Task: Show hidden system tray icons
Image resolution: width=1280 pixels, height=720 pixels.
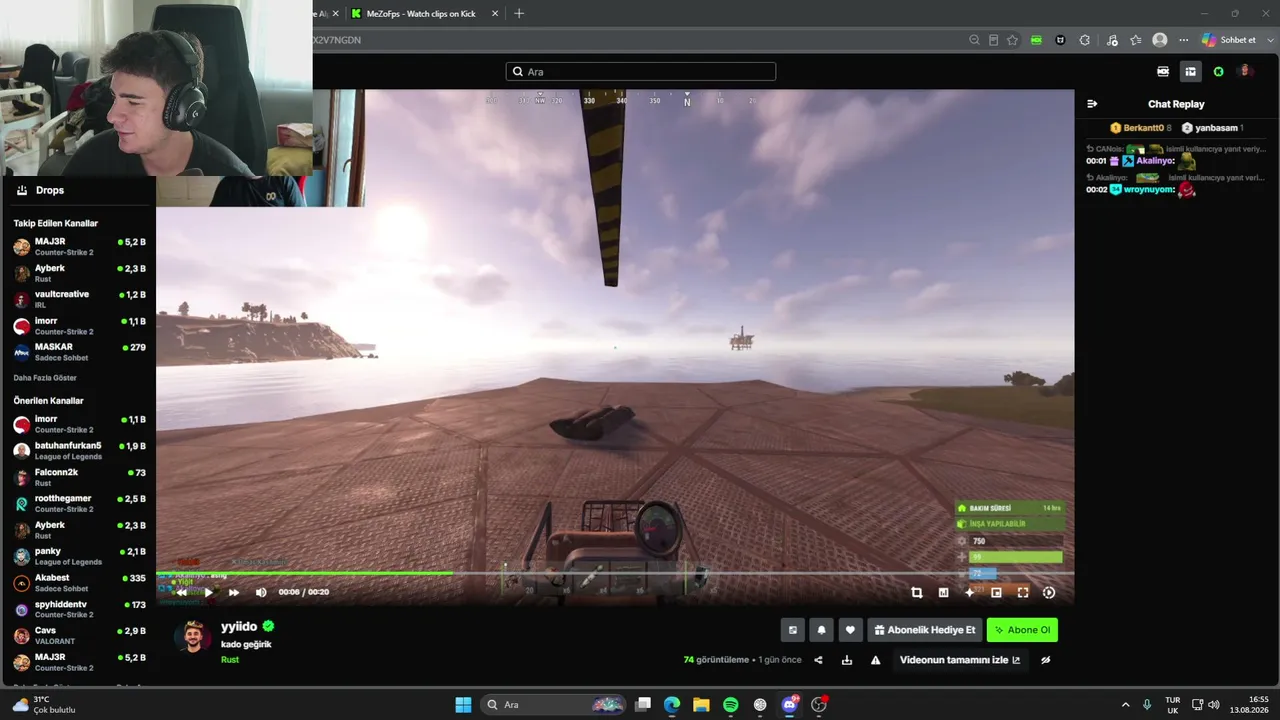Action: [x=1125, y=705]
